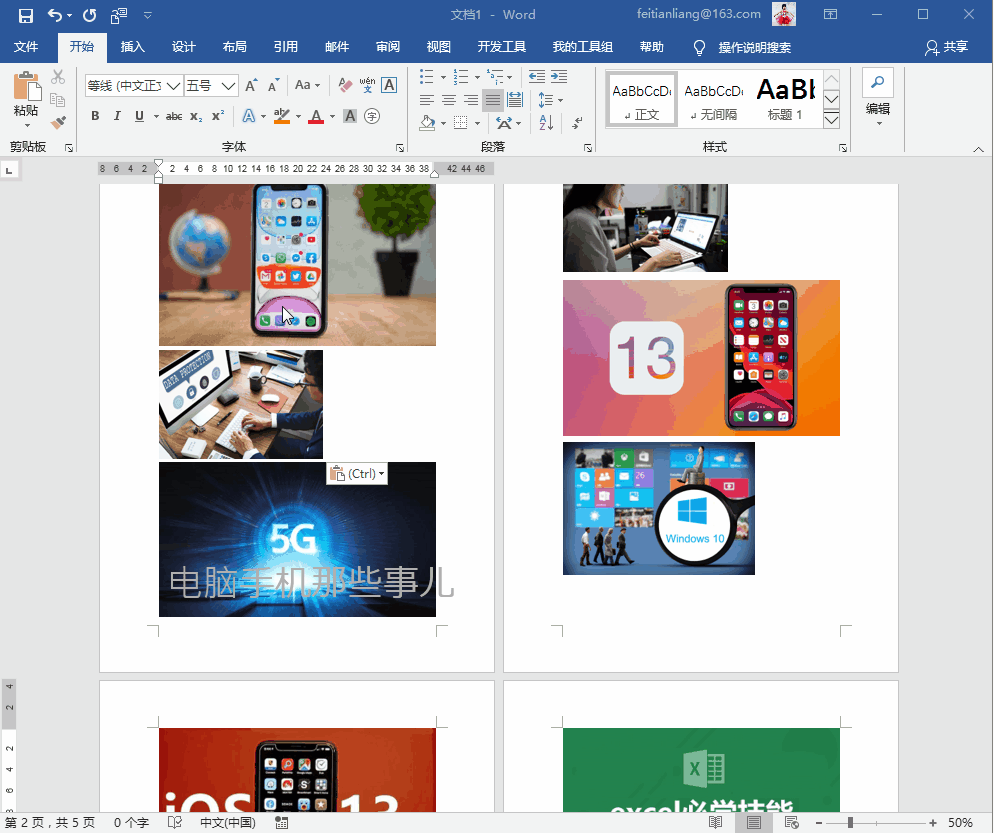Open the font size dropdown showing 五号

click(229, 86)
